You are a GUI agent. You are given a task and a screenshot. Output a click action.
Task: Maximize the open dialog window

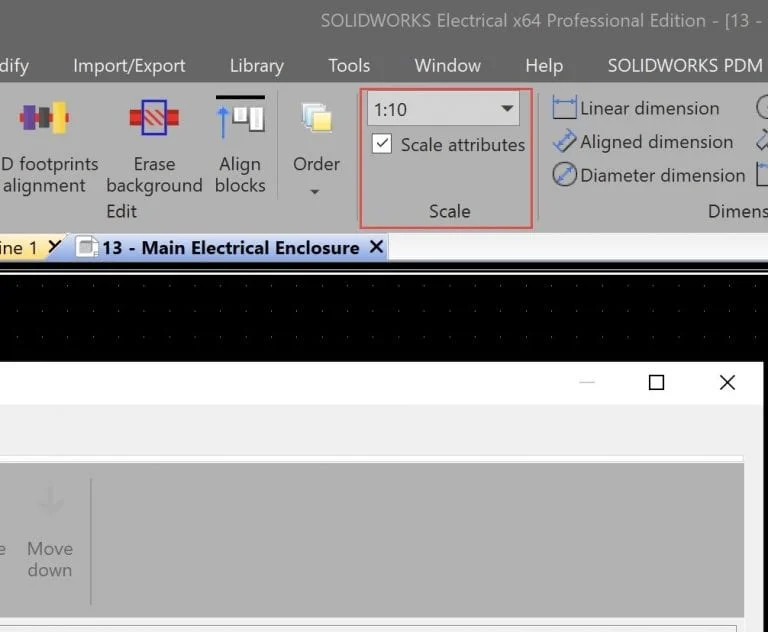656,382
